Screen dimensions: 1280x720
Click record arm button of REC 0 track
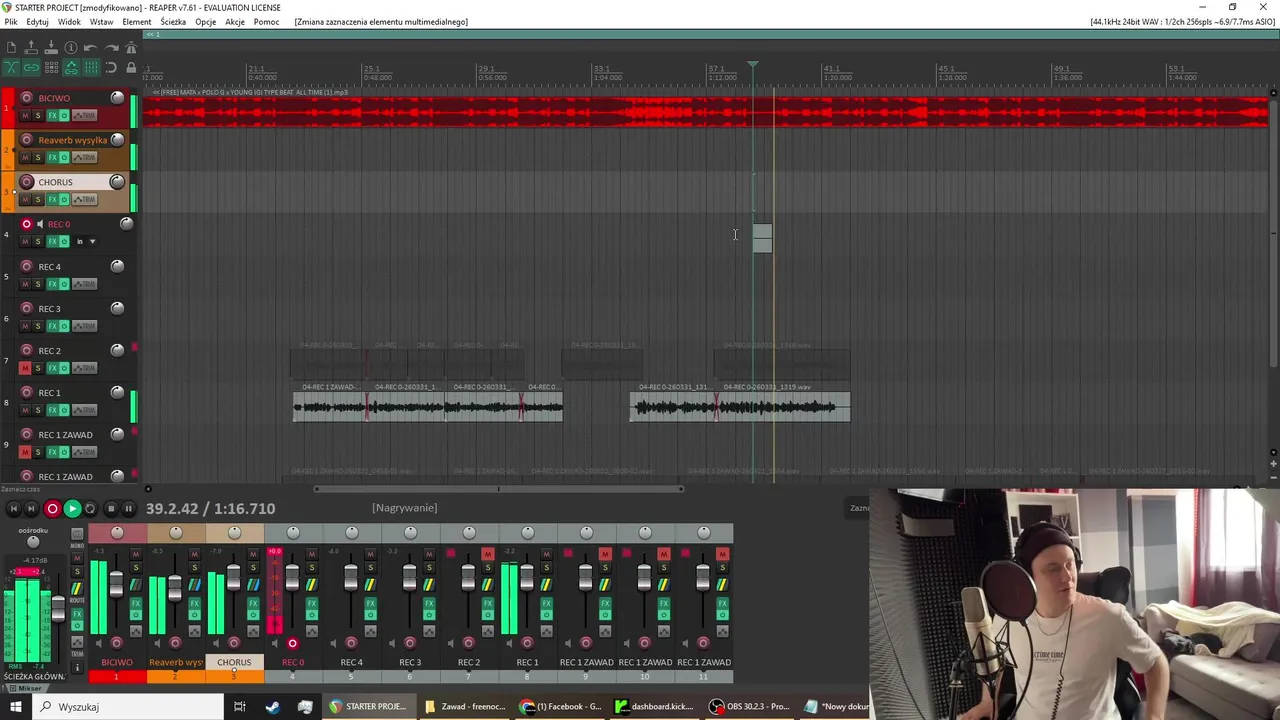pyautogui.click(x=27, y=224)
